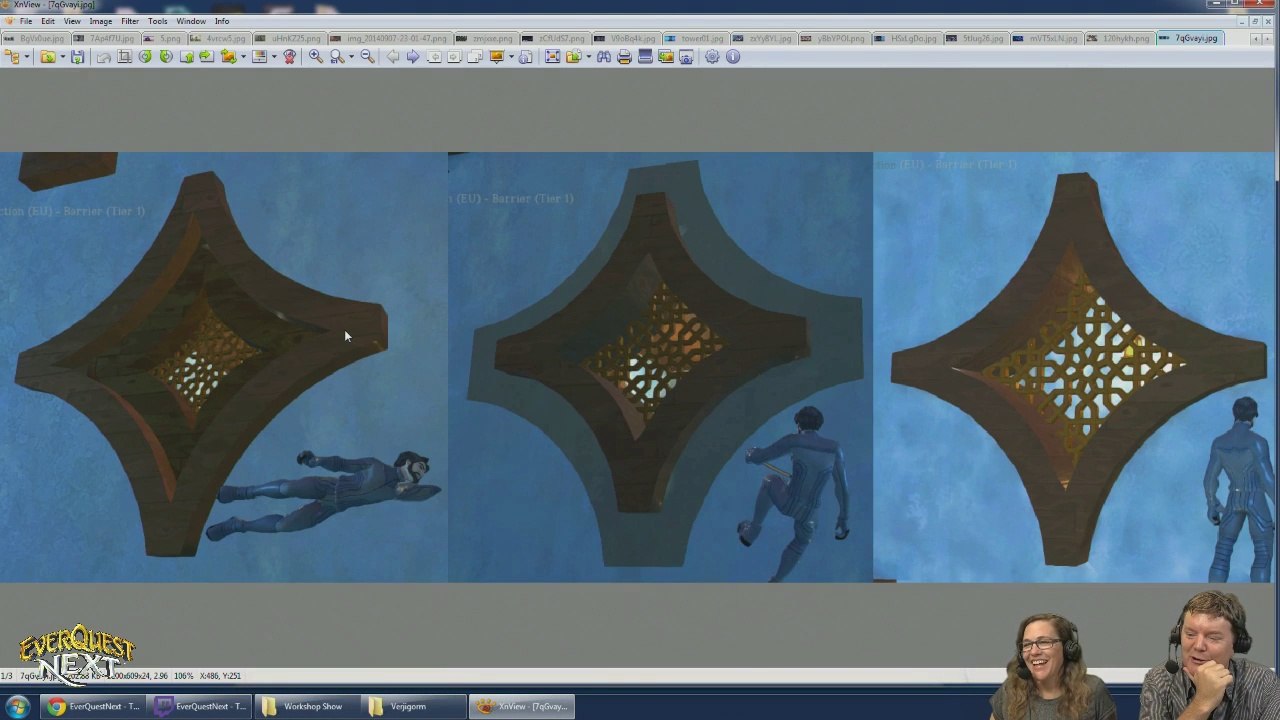Click the scanner acquire icon
Viewport: 1280px width, 720px height.
click(646, 57)
